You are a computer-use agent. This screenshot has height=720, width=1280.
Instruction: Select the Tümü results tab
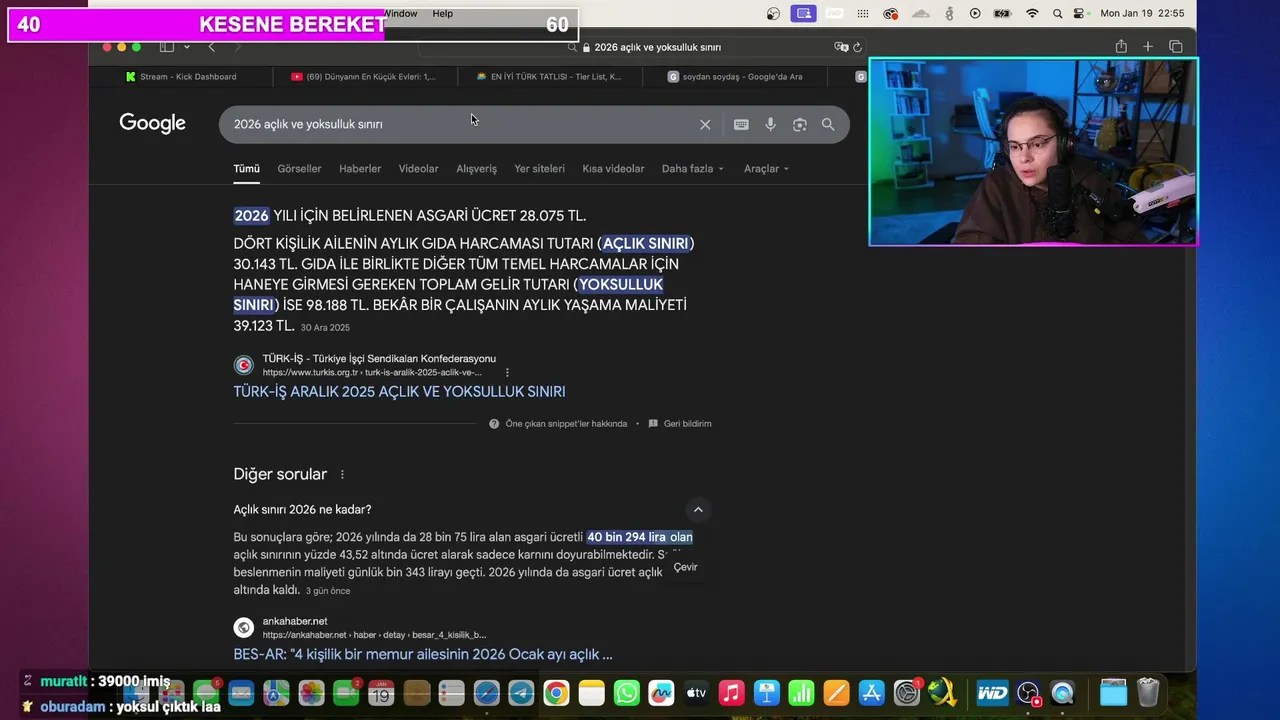coord(246,169)
